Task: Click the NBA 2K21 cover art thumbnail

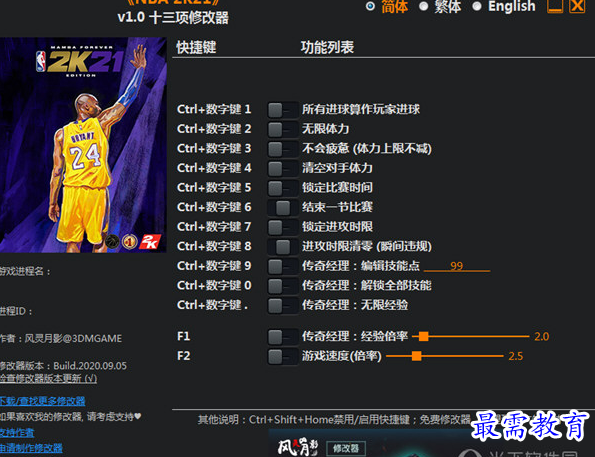Action: click(83, 145)
